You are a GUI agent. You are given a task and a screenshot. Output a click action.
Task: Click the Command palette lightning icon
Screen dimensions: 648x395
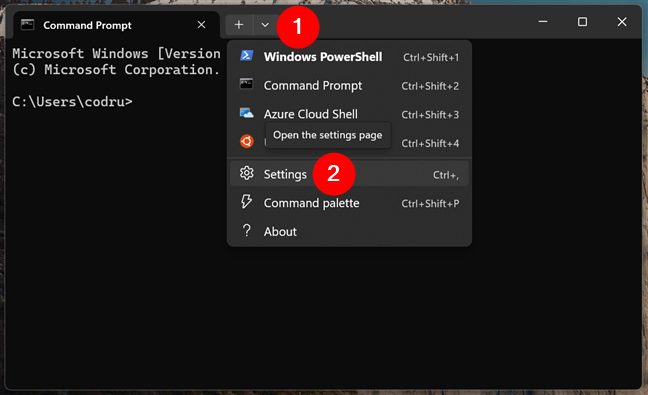coord(247,202)
